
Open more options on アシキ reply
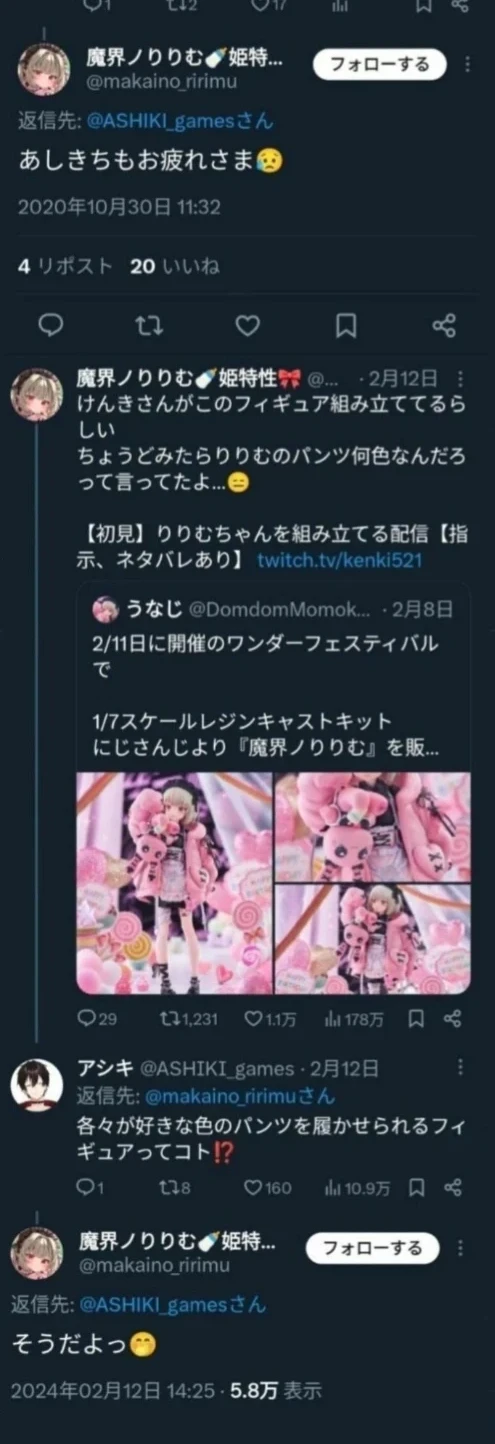pyautogui.click(x=460, y=1069)
